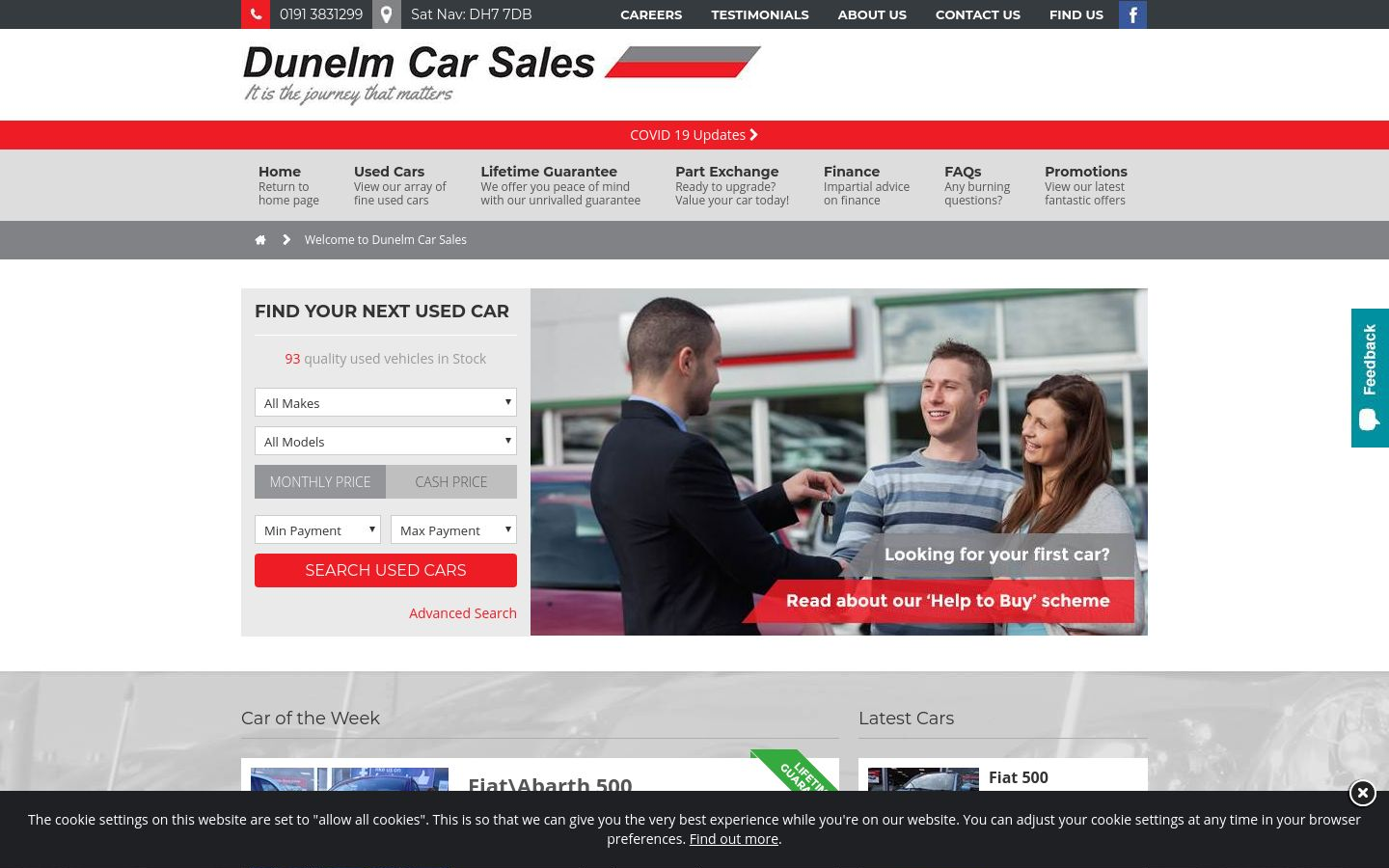Open the Part Exchange section
Viewport: 1389px width, 868px height.
(x=732, y=185)
